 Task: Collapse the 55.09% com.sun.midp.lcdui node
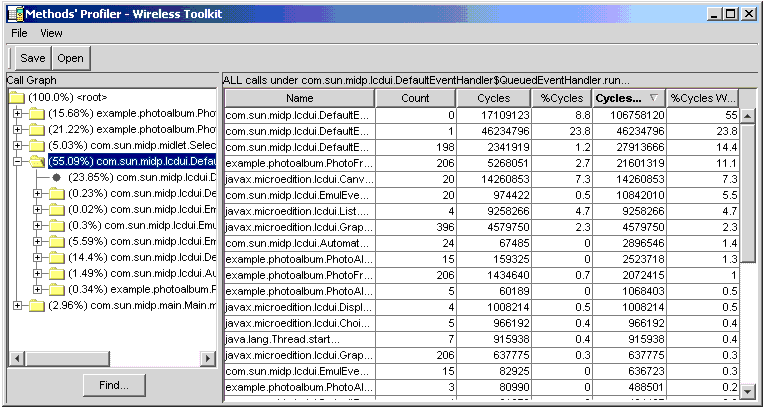(x=17, y=162)
